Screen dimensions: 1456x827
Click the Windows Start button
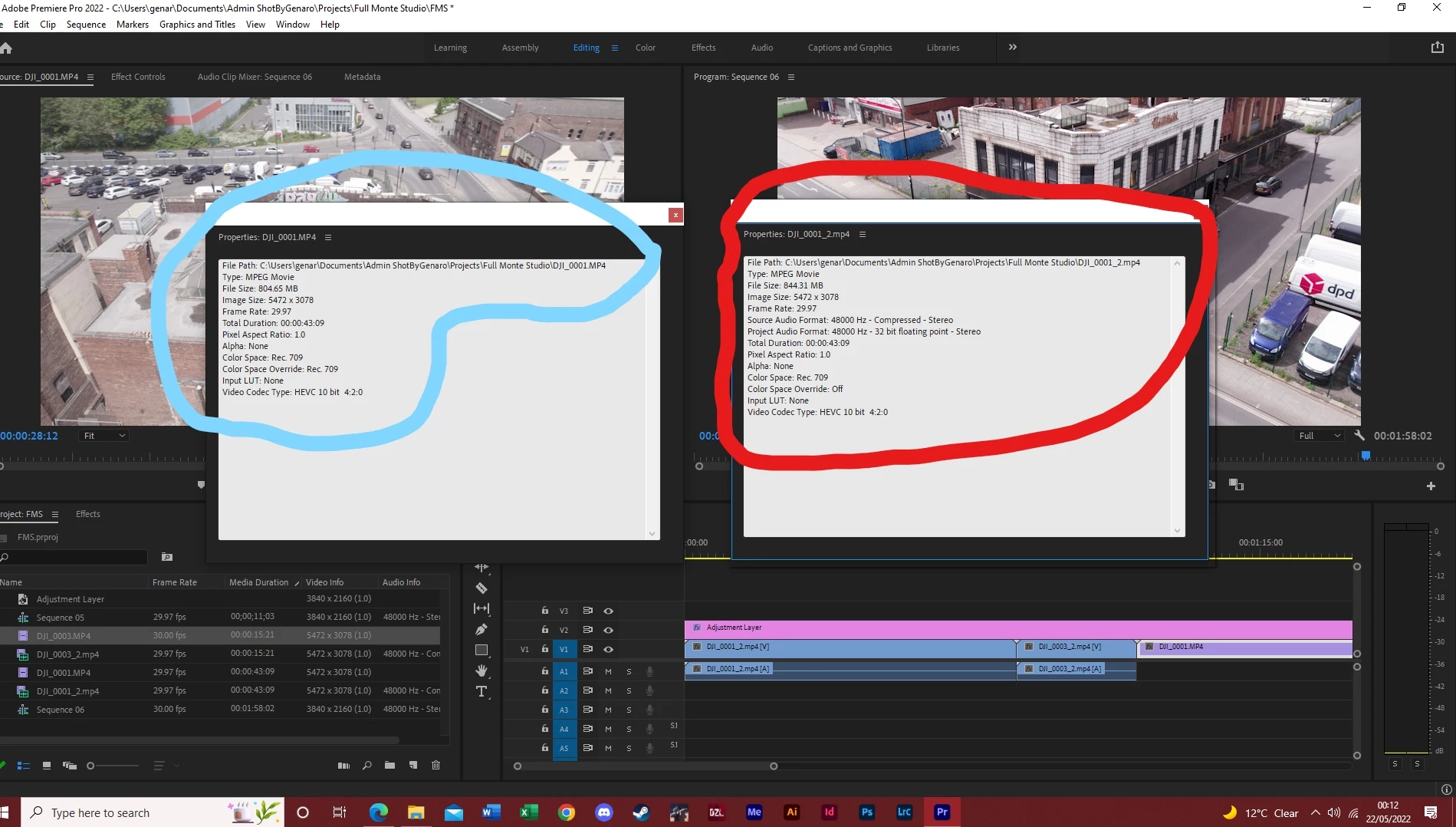pos(6,812)
